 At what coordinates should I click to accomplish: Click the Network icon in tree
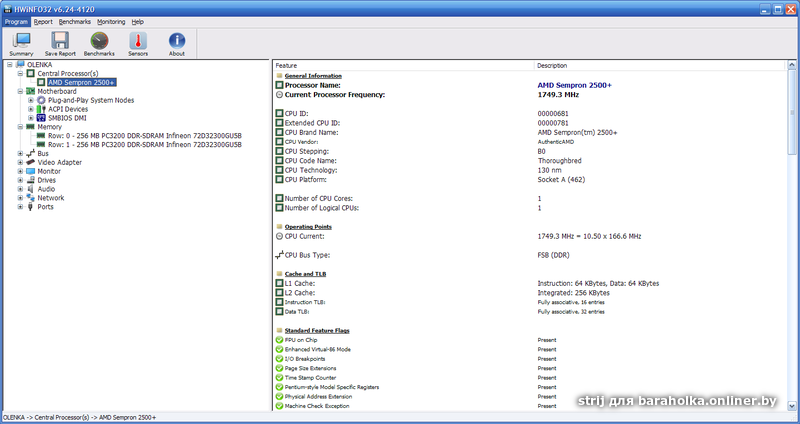point(31,197)
